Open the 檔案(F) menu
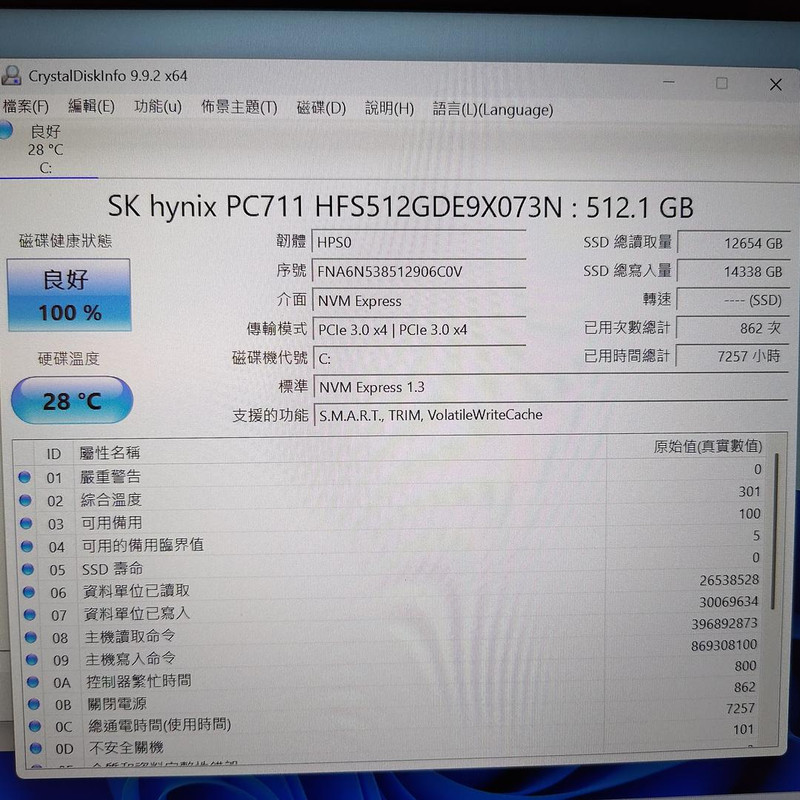 tap(26, 106)
